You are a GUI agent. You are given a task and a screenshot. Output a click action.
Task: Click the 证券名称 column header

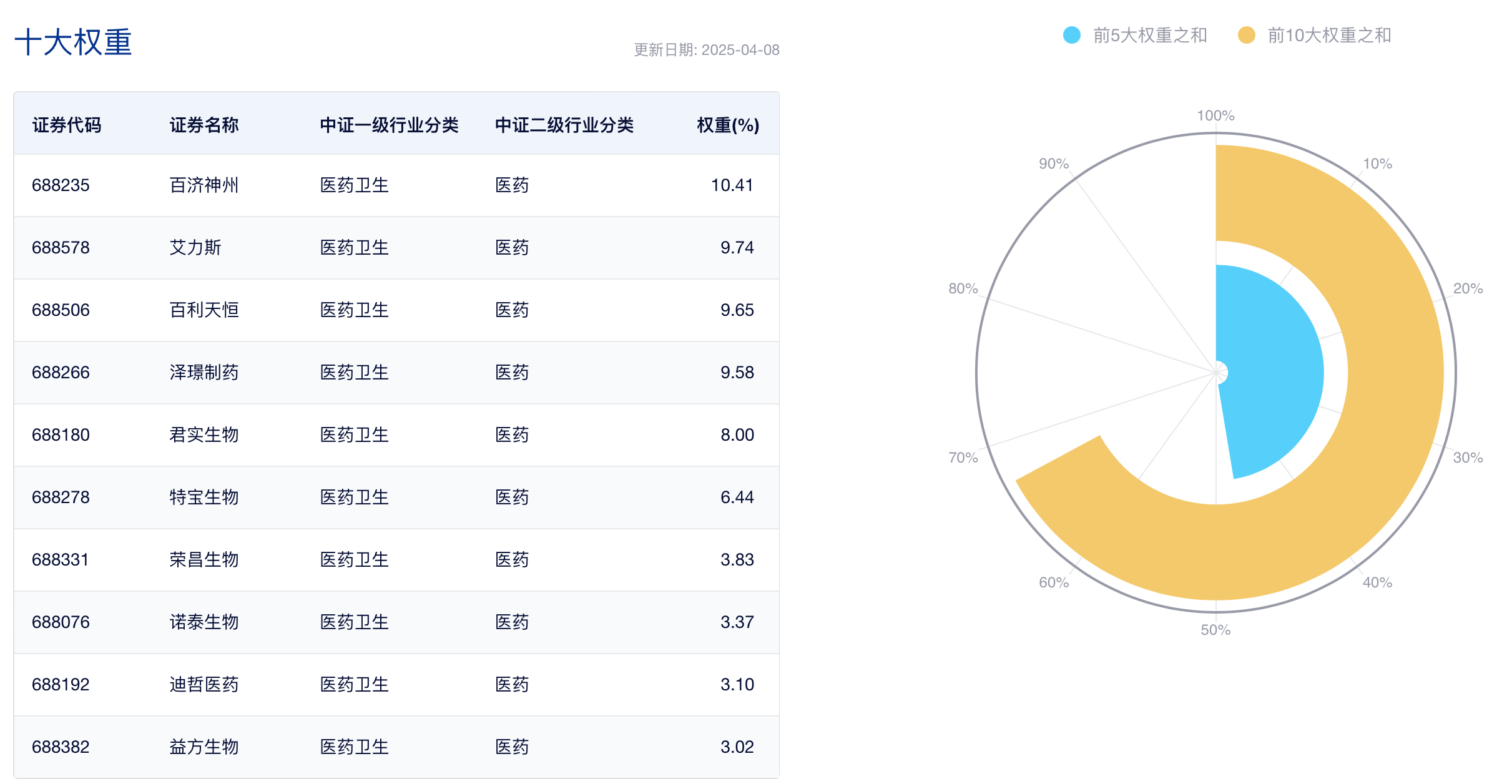click(204, 125)
